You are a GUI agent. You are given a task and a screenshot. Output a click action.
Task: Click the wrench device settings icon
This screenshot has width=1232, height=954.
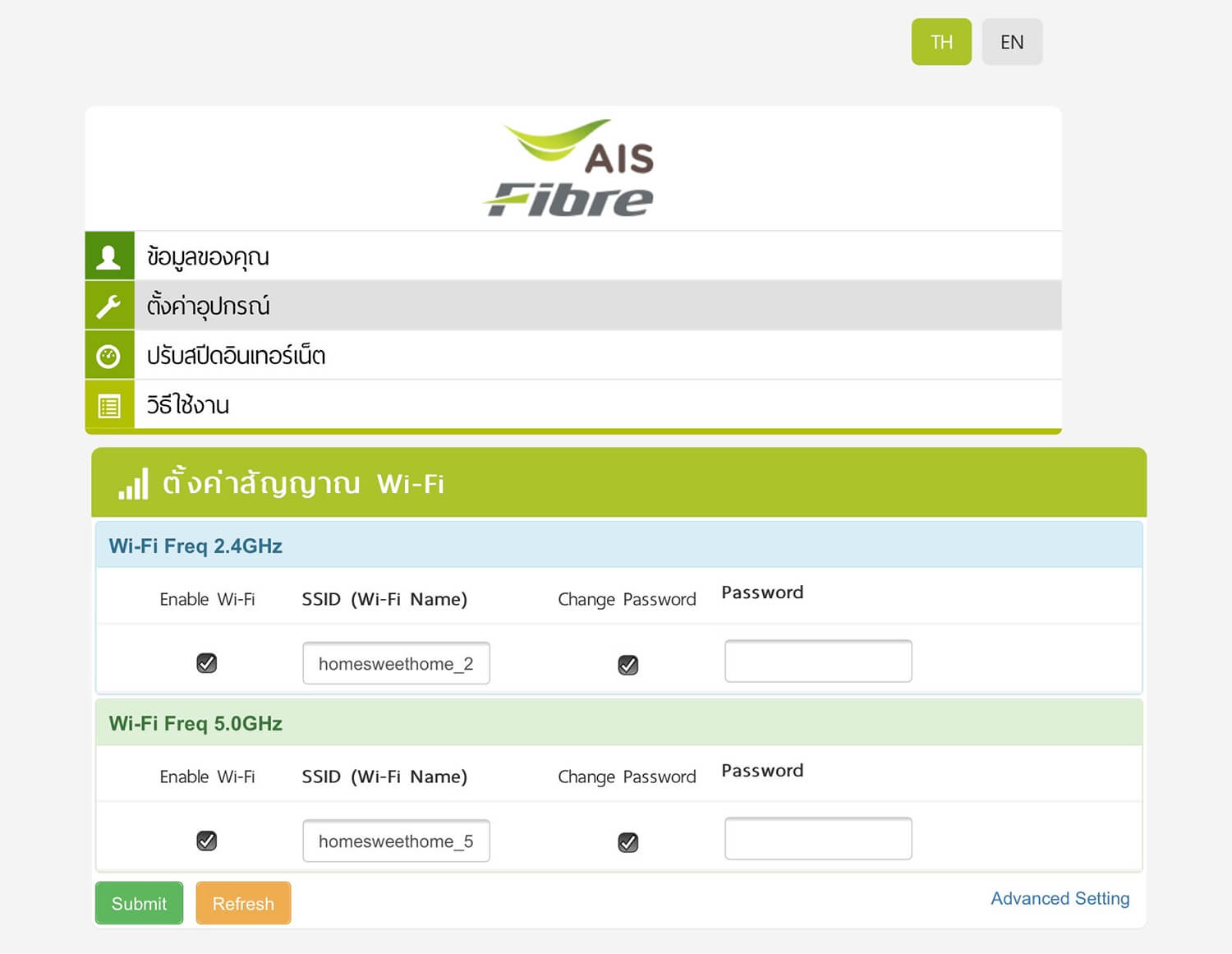[x=109, y=306]
